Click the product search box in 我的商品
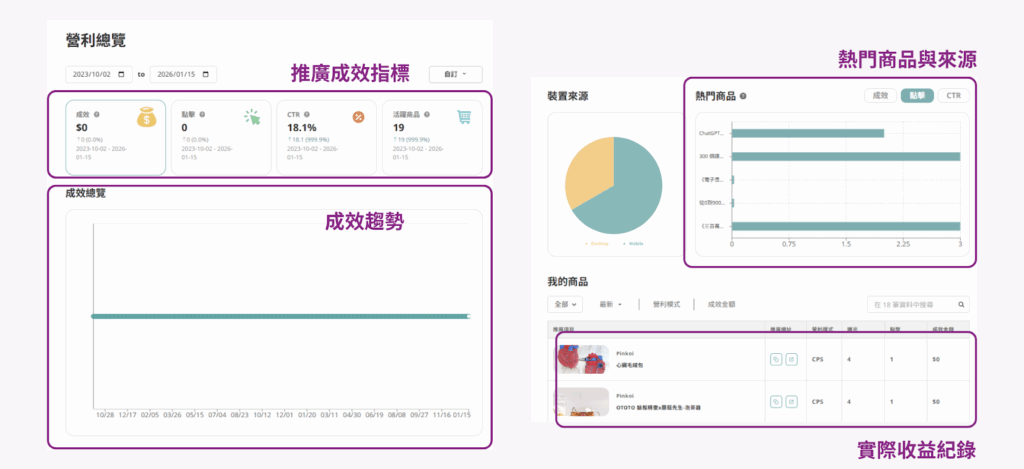Screen dimensions: 1024x469 coord(915,304)
